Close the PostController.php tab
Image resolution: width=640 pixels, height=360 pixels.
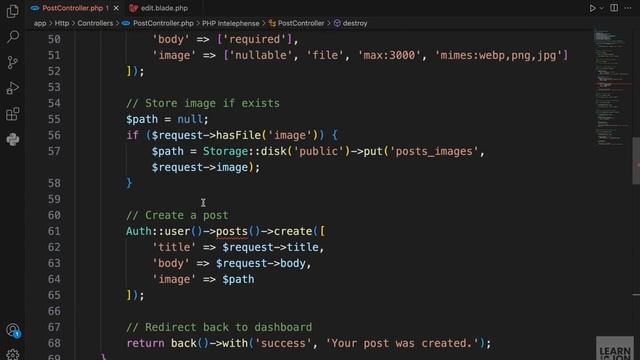(x=116, y=8)
